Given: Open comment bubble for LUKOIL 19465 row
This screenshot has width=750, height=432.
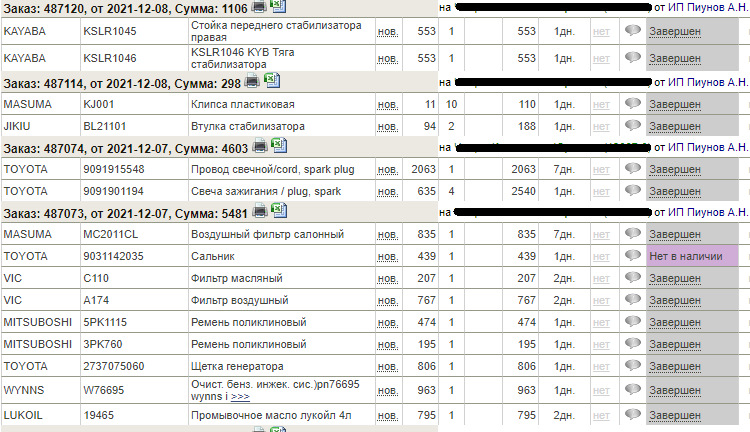Looking at the screenshot, I should [x=632, y=414].
